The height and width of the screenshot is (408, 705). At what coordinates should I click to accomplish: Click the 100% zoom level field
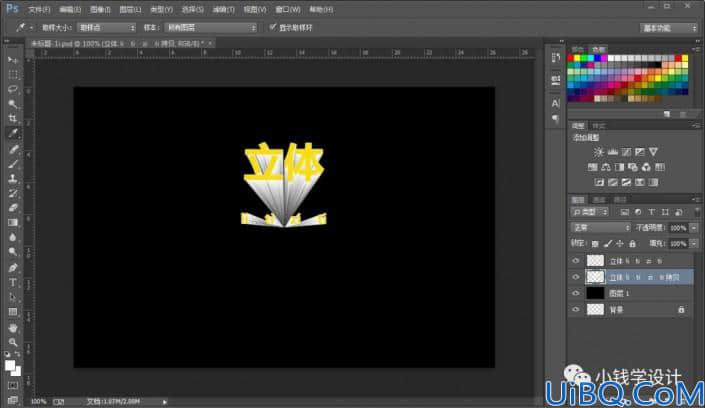(x=39, y=401)
